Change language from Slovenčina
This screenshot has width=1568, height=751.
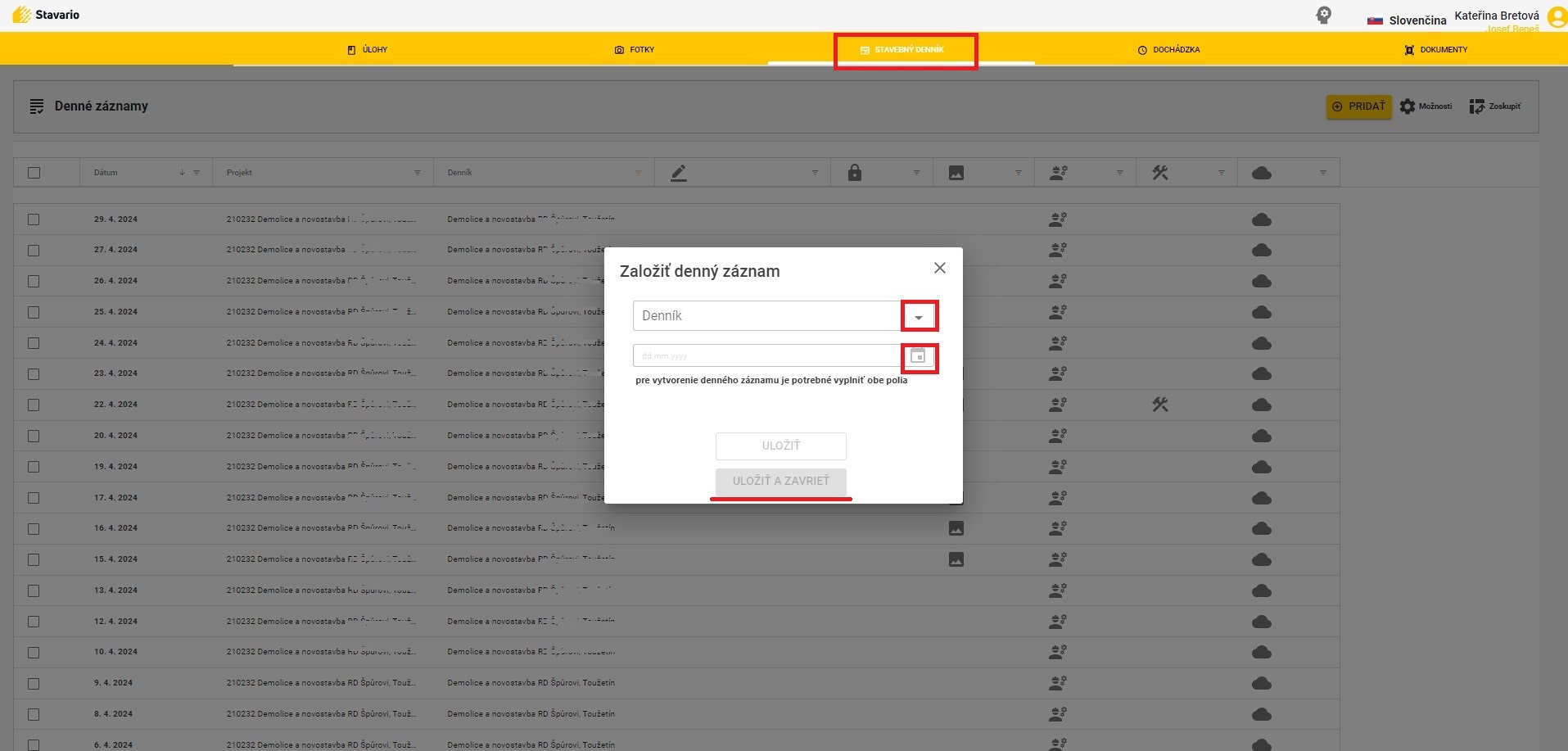(1407, 20)
